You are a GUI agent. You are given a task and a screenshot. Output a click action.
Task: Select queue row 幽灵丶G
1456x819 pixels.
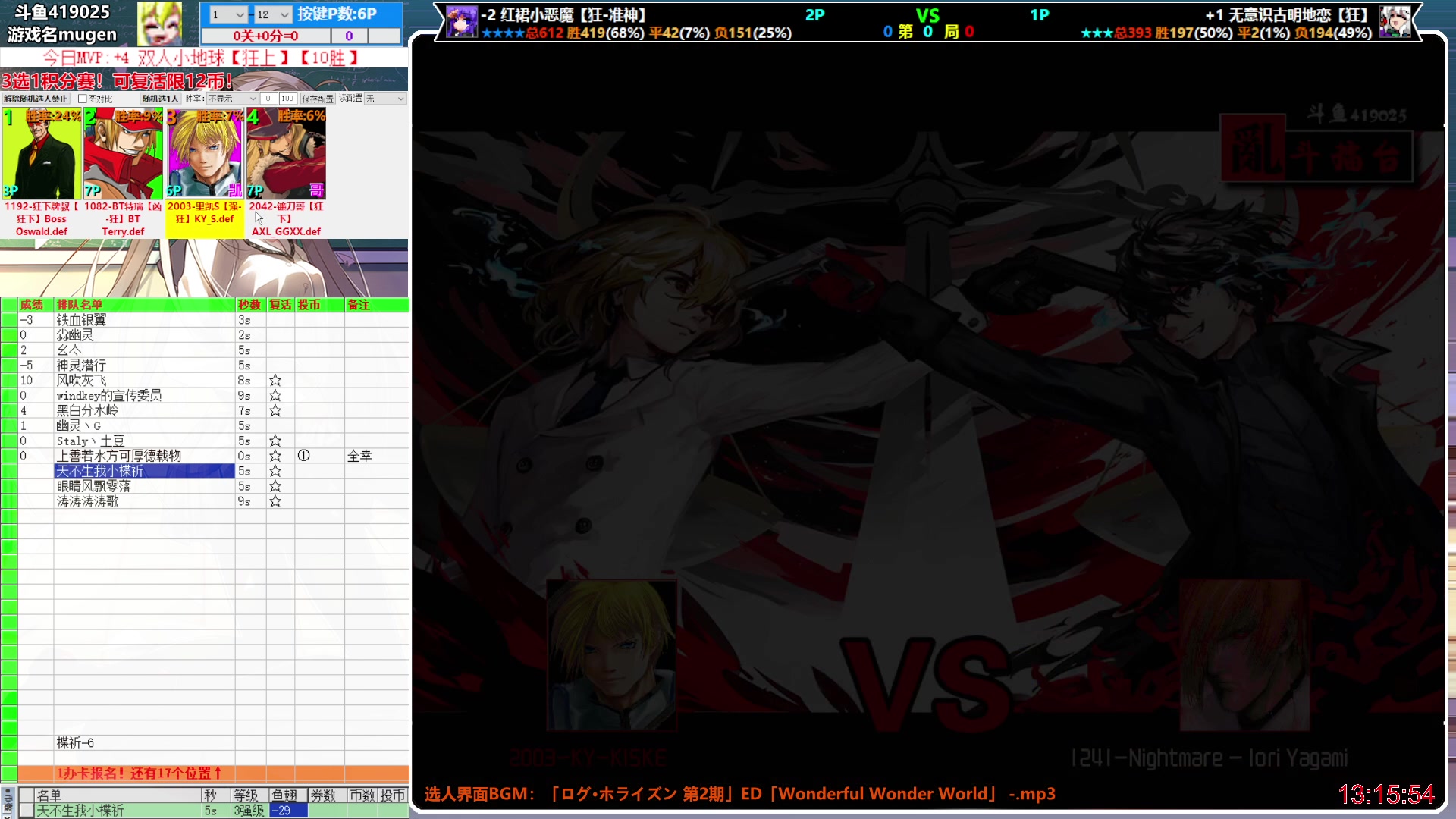click(144, 426)
